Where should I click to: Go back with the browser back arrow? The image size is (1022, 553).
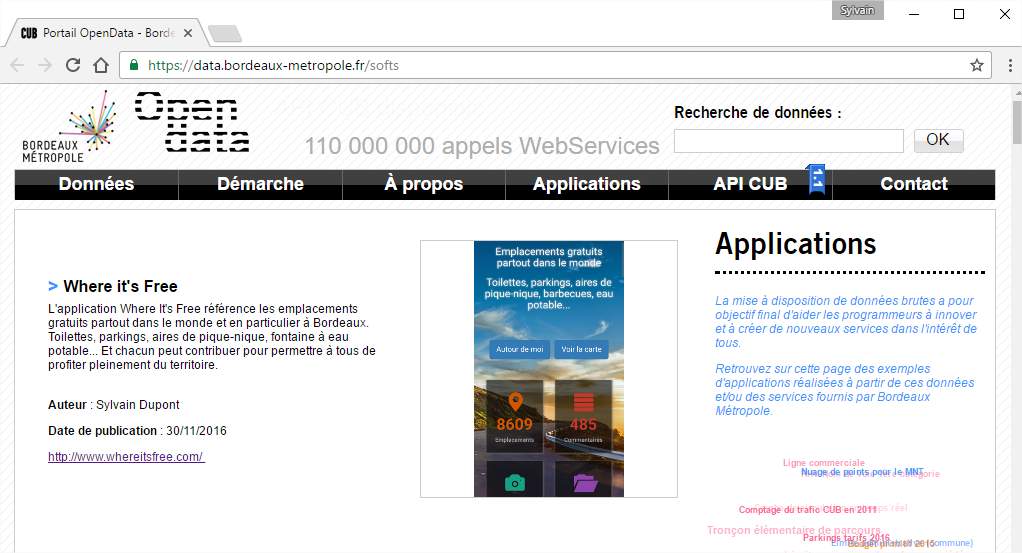[x=18, y=65]
